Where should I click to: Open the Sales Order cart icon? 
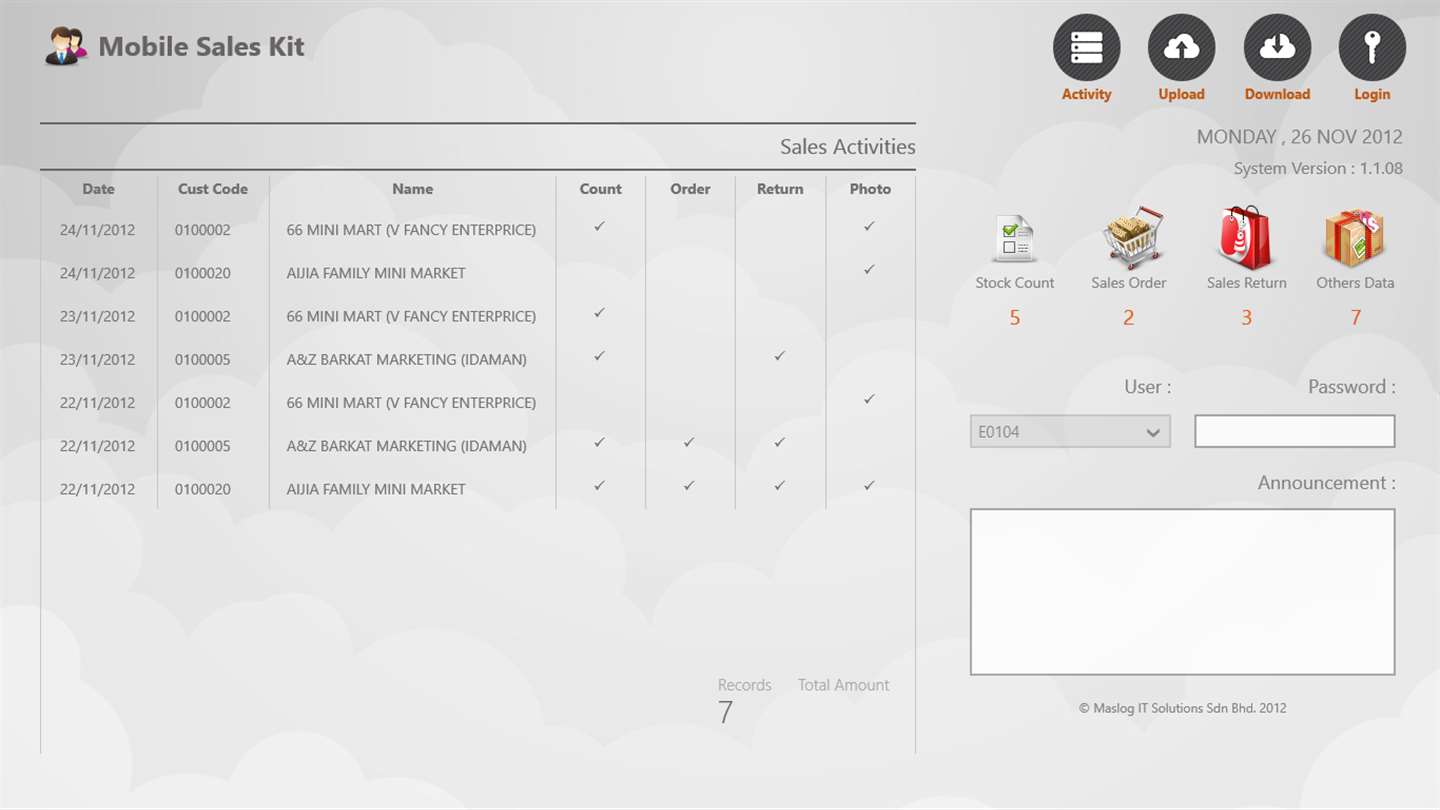point(1130,238)
